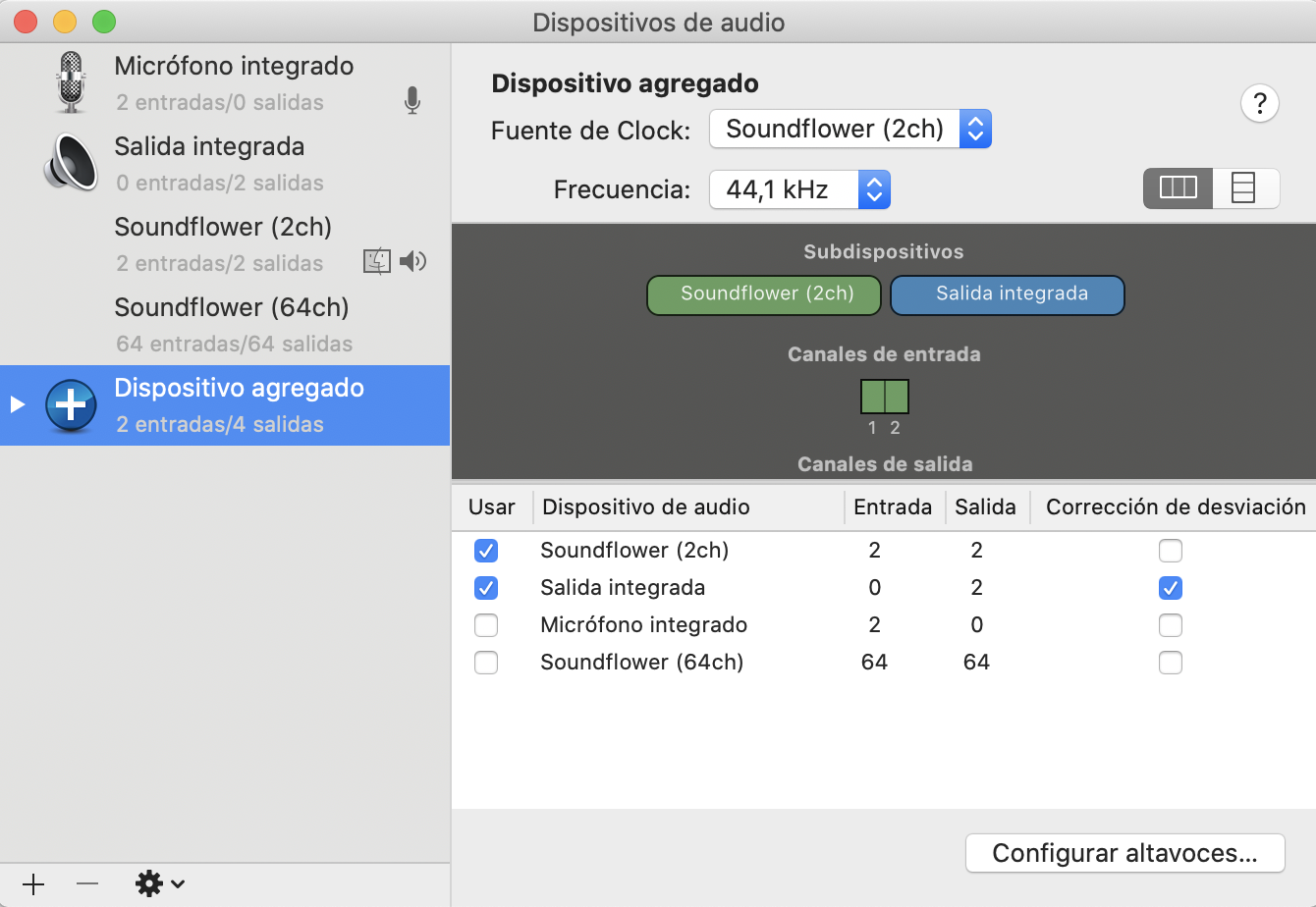Enable drift correction for Soundflower (2ch)

(1170, 551)
